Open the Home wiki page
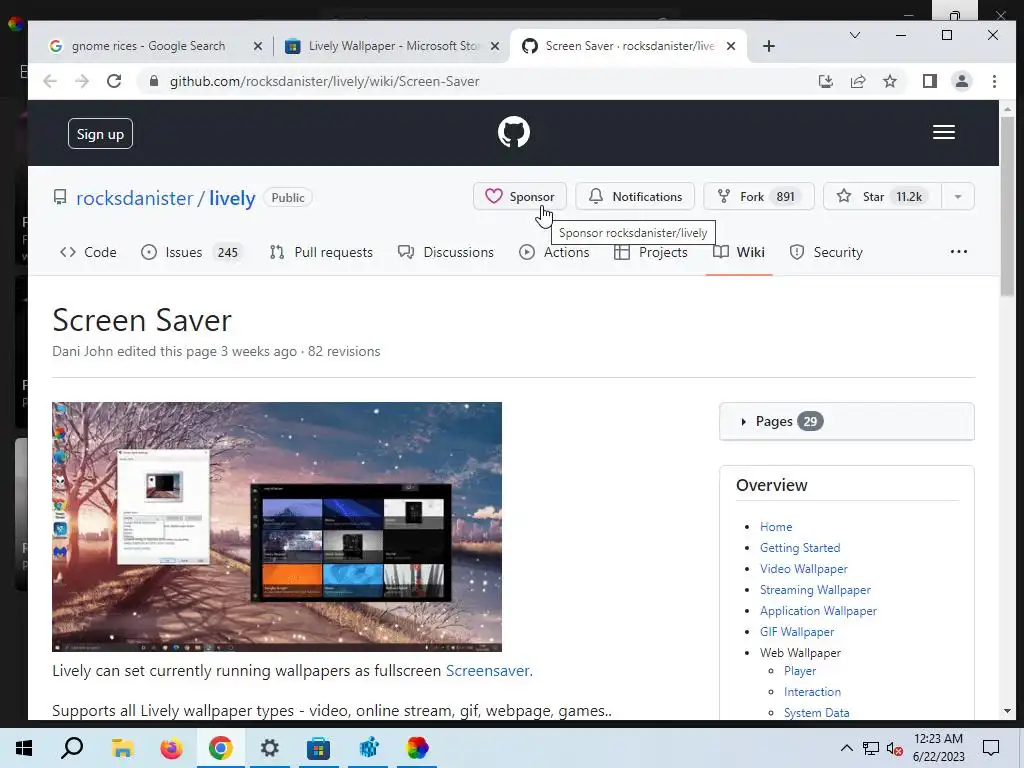Screen dimensions: 1024x768 [x=776, y=527]
